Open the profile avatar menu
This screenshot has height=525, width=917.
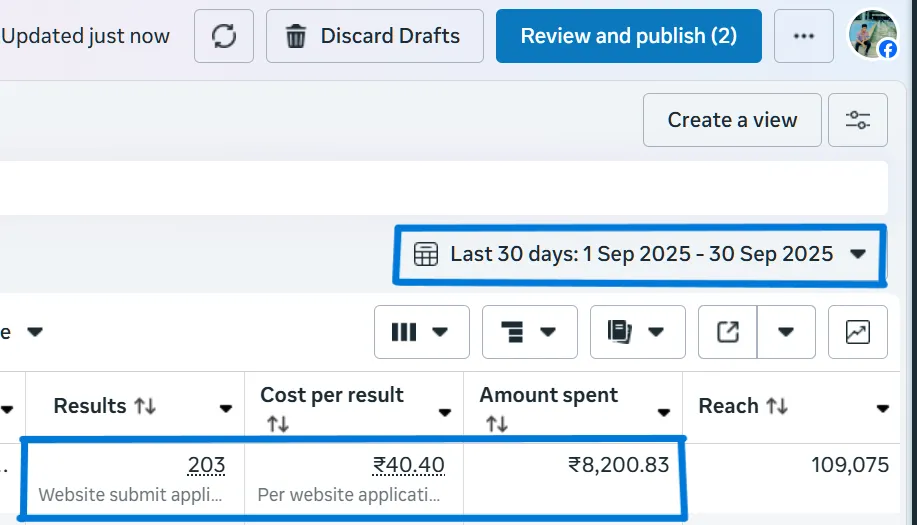(872, 36)
